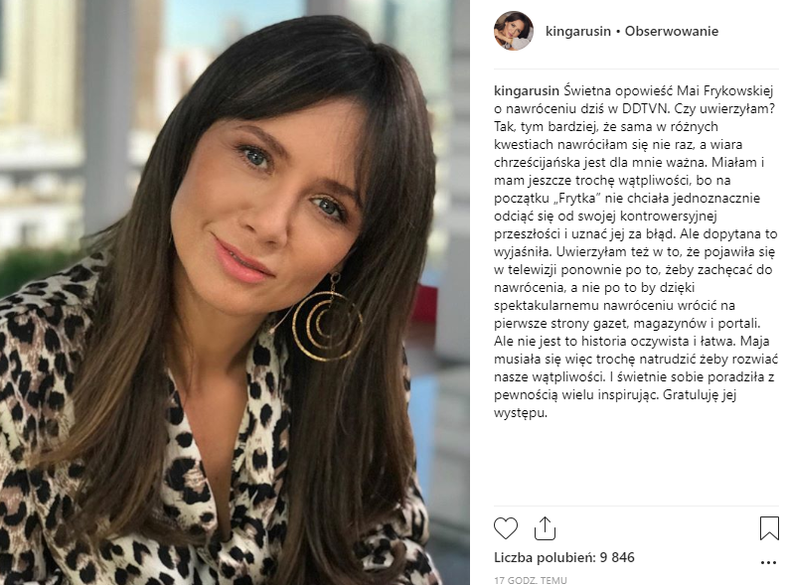
Task: Open the main leopard blouse photo
Action: tap(235, 292)
